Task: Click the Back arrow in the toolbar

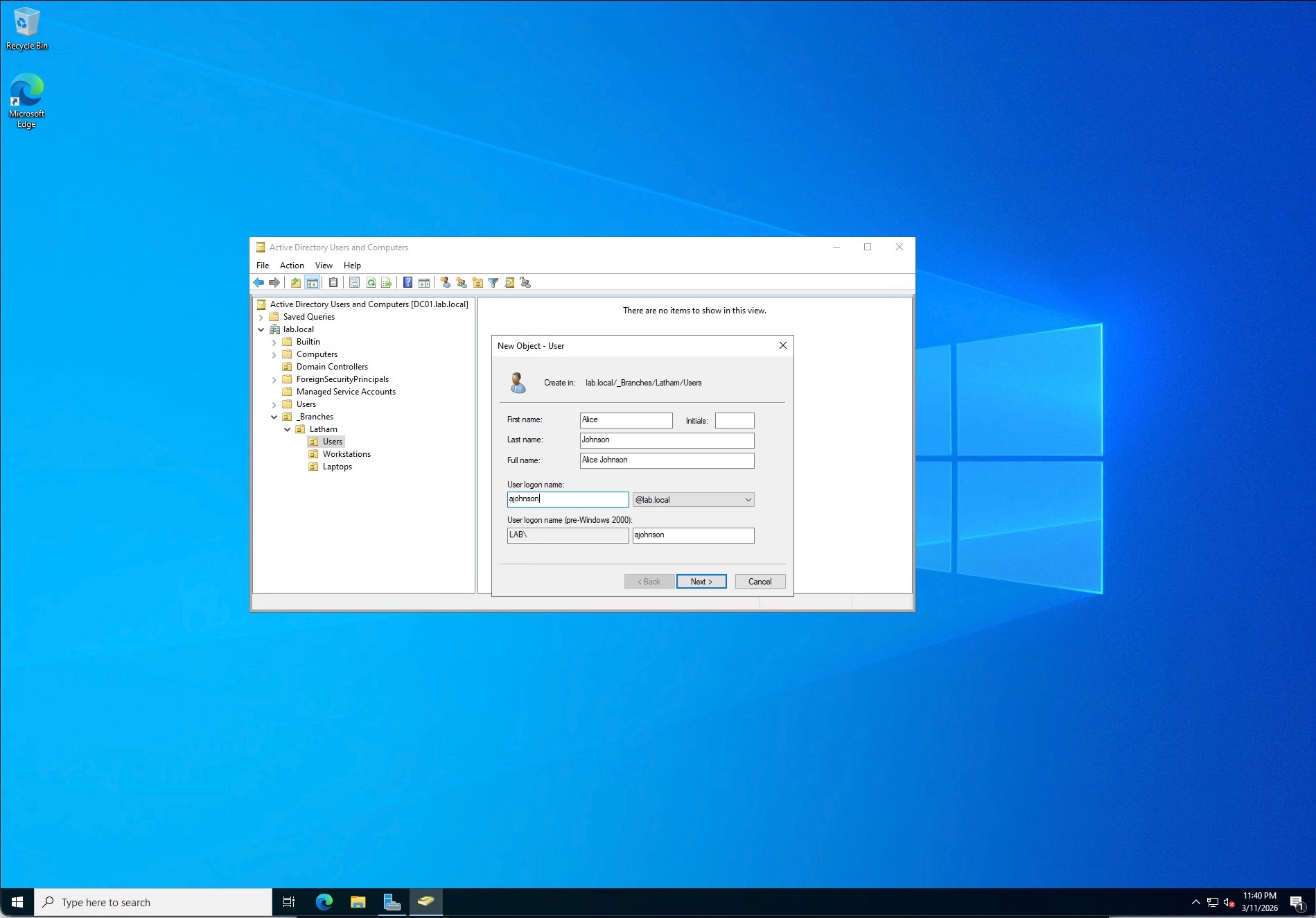Action: [258, 283]
